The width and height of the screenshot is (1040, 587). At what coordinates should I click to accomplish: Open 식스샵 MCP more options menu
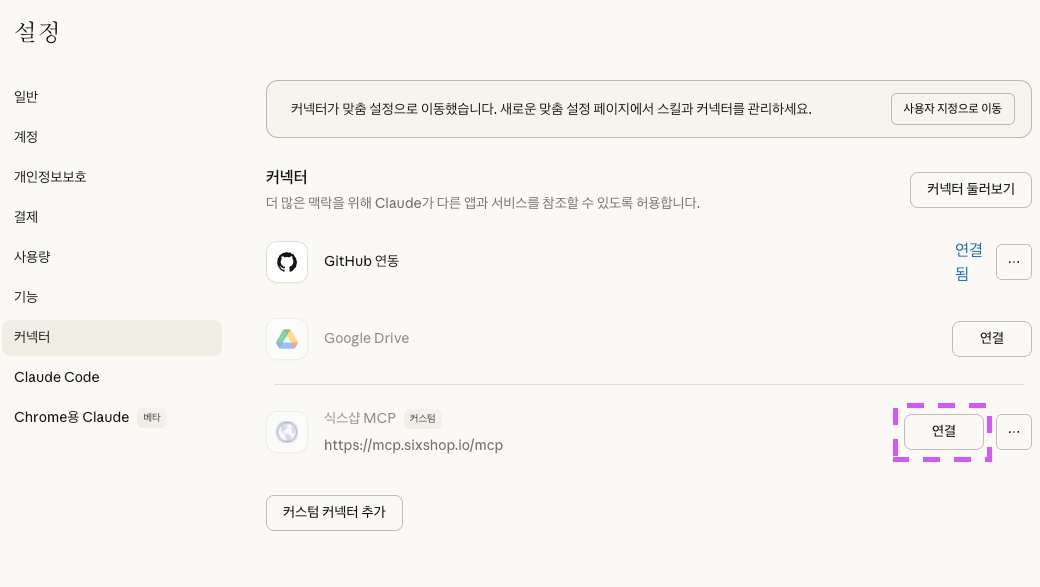click(1013, 432)
